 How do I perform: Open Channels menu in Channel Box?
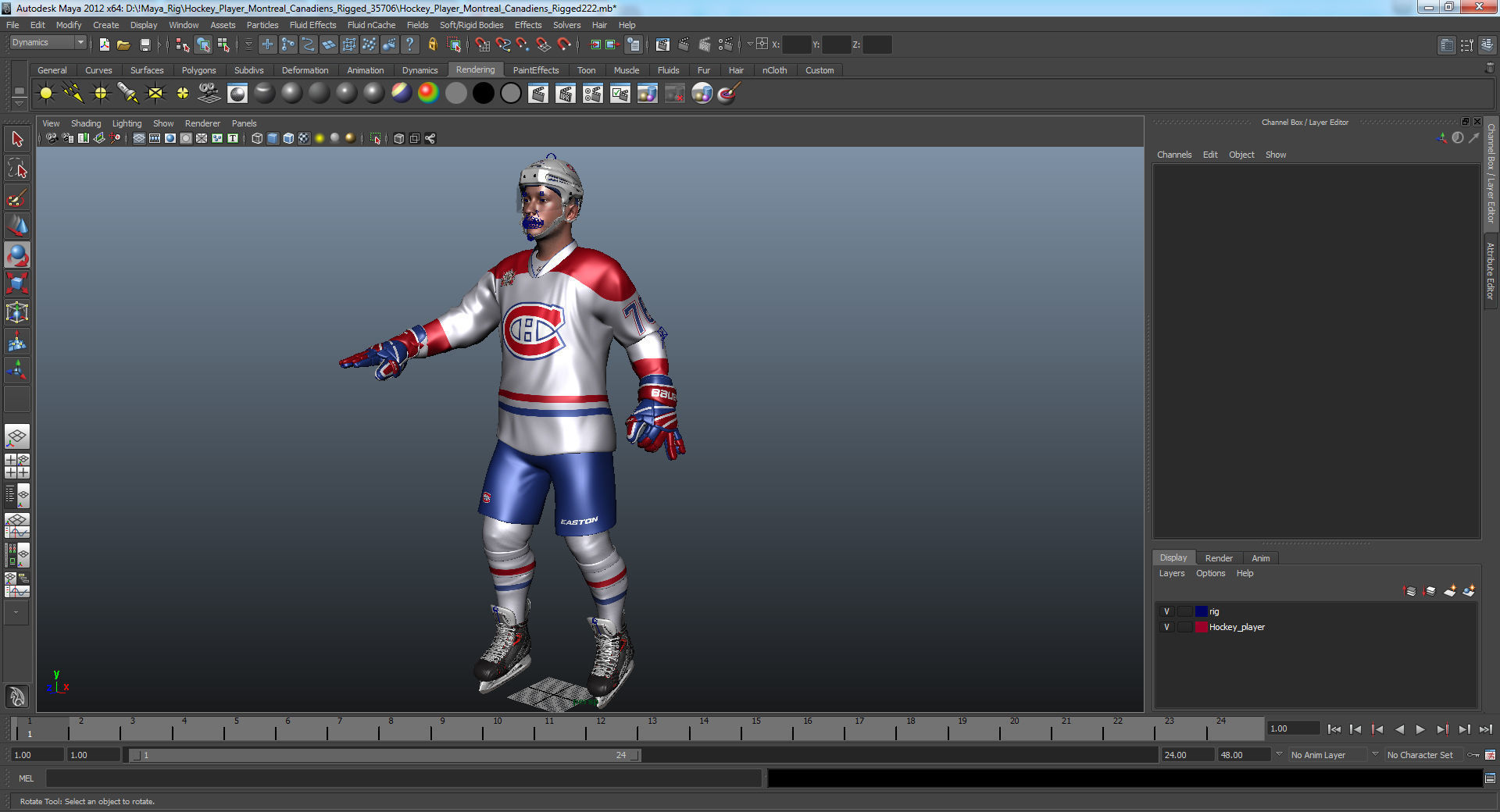1174,155
